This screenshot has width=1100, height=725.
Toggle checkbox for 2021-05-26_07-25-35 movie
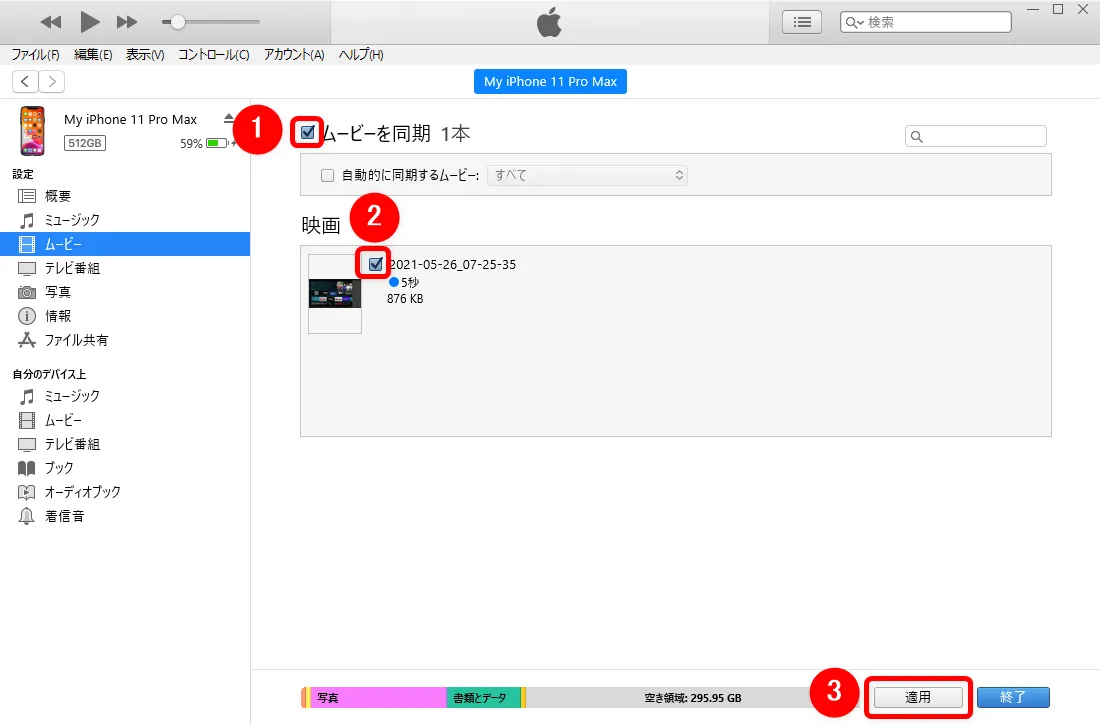pos(376,264)
